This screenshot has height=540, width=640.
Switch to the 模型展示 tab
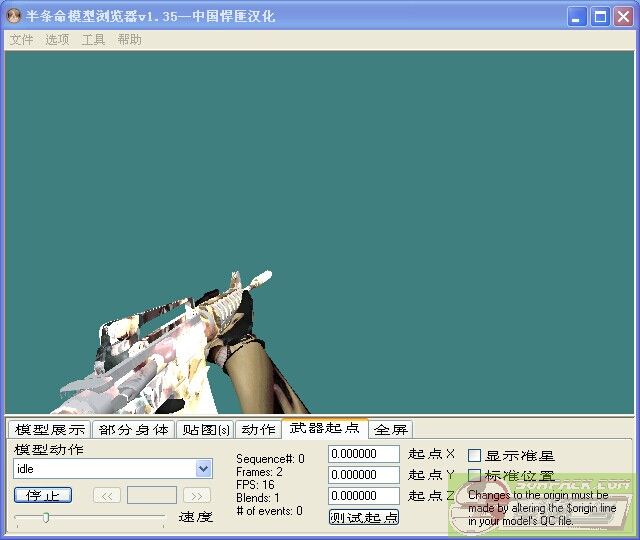pos(50,430)
